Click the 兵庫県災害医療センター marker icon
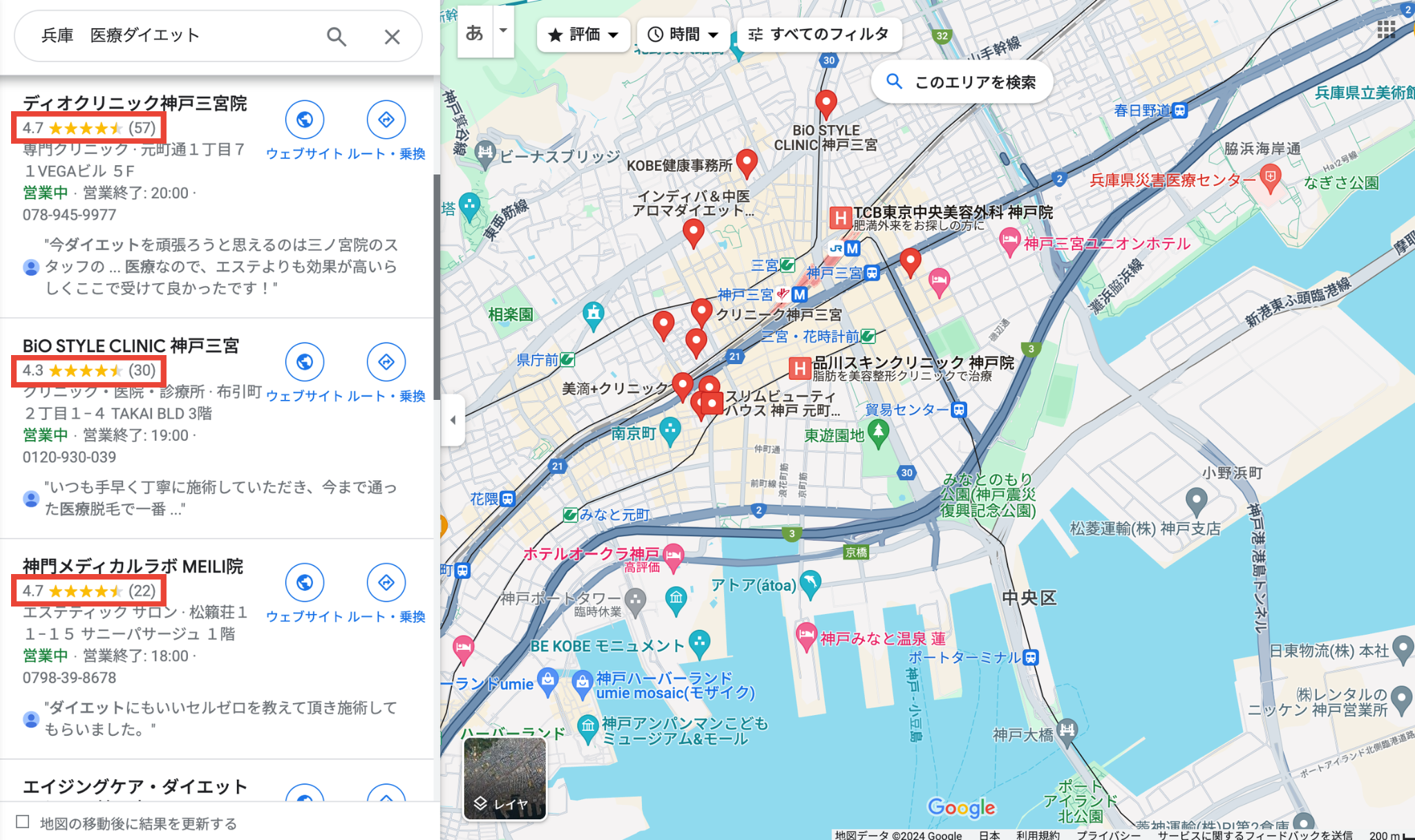 coord(1270,178)
